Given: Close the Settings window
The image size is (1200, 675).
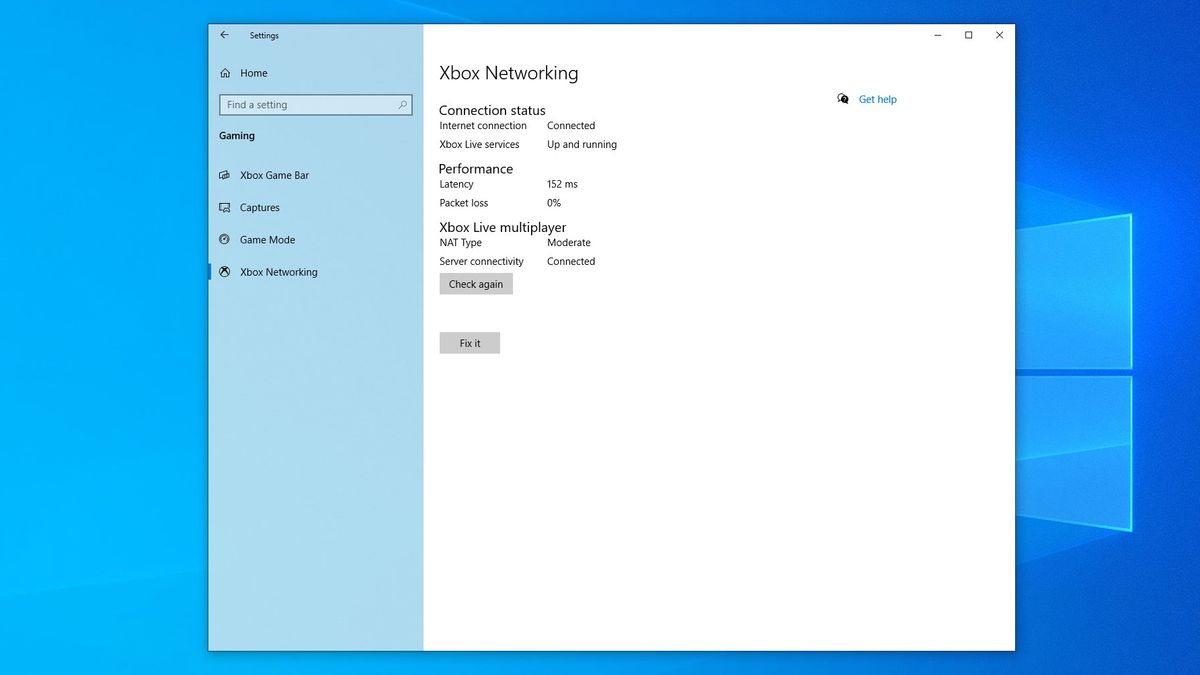Looking at the screenshot, I should (x=999, y=35).
